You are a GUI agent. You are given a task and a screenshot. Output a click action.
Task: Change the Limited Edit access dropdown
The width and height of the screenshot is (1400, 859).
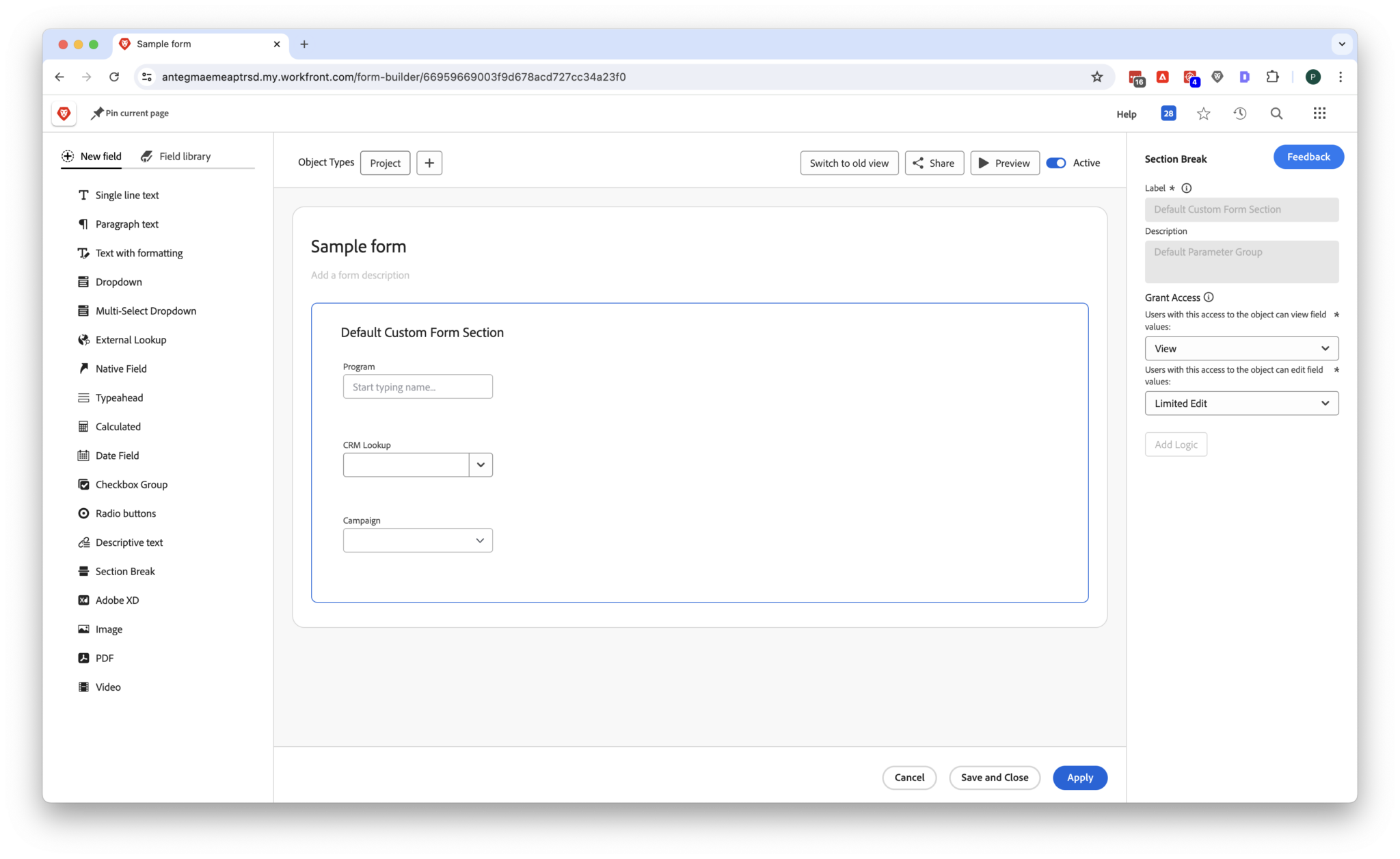pyautogui.click(x=1241, y=403)
